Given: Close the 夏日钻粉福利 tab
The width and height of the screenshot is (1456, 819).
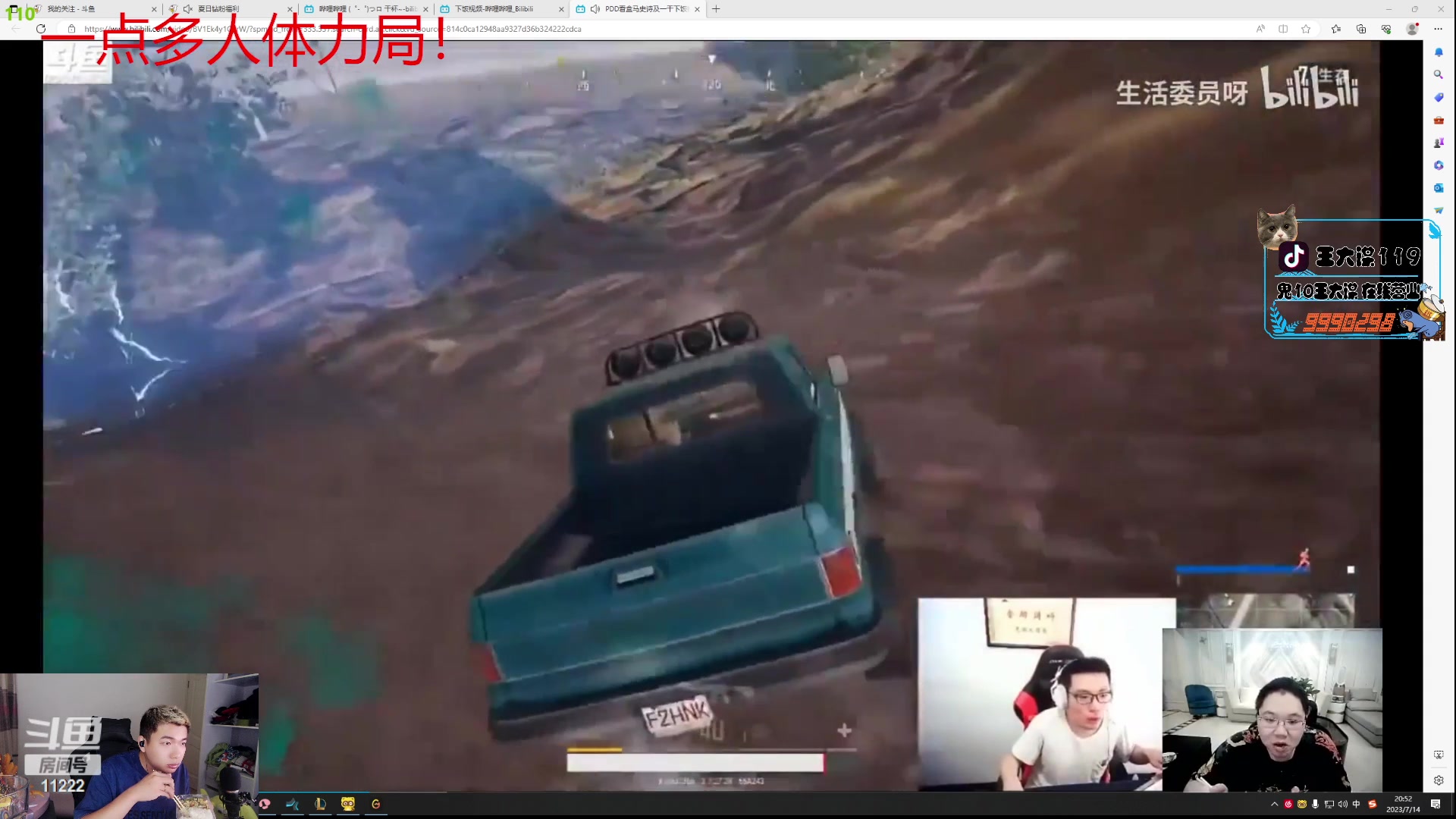Looking at the screenshot, I should [x=290, y=9].
